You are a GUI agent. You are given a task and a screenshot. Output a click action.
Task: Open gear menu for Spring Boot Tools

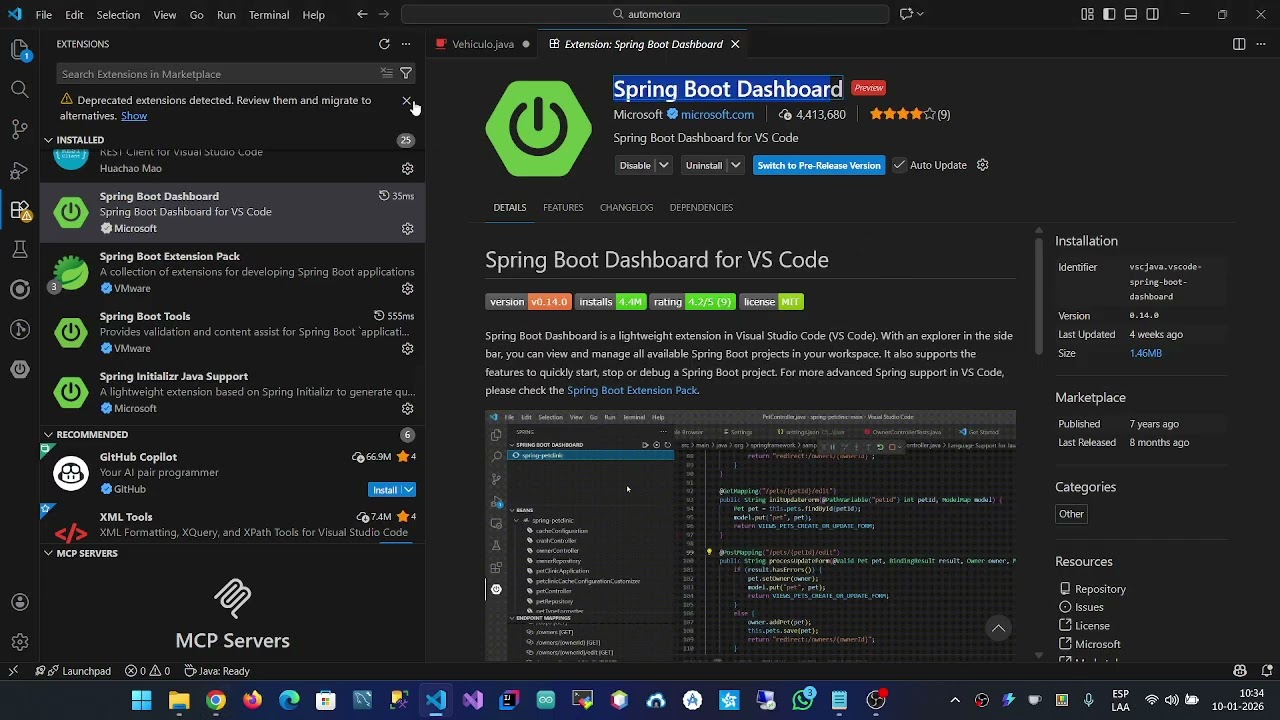coord(407,349)
